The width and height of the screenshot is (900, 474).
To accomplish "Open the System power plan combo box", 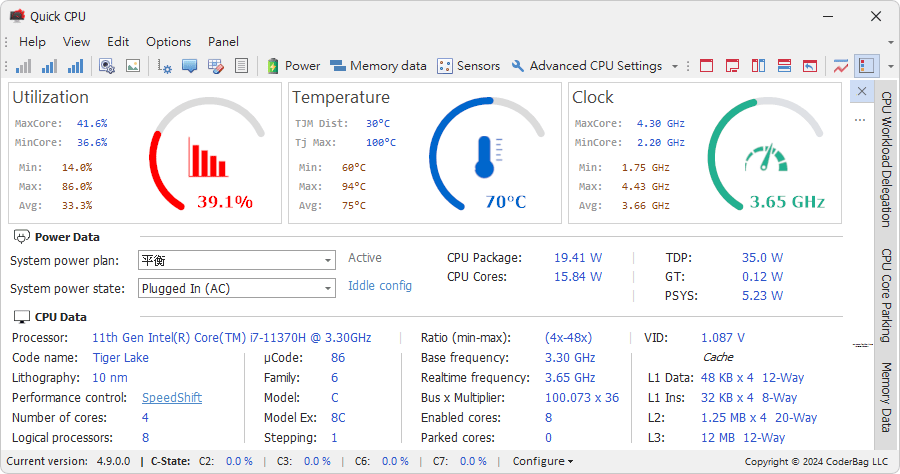I will (x=237, y=261).
